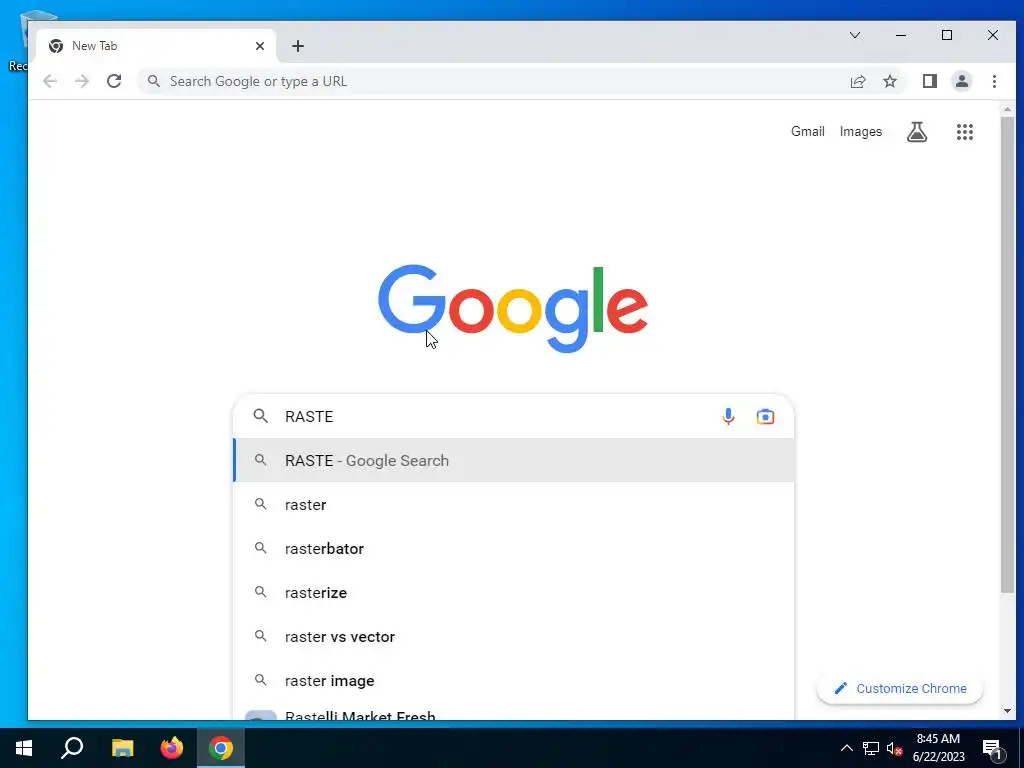Choose the 'raster' suggestion
The image size is (1024, 768).
click(514, 505)
